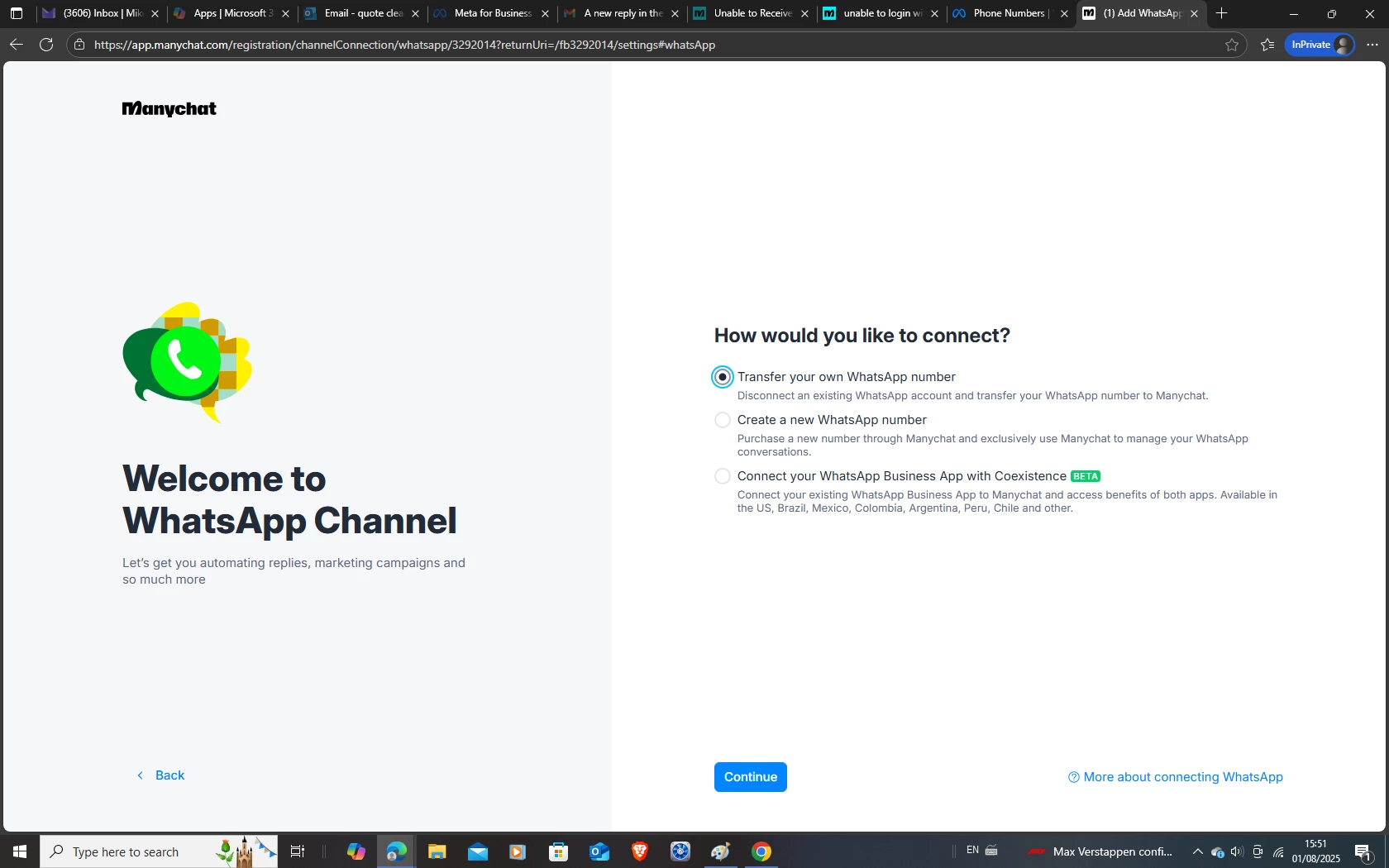Screen dimensions: 1389x868
Task: Select Transfer your own WhatsApp number option
Action: (722, 377)
